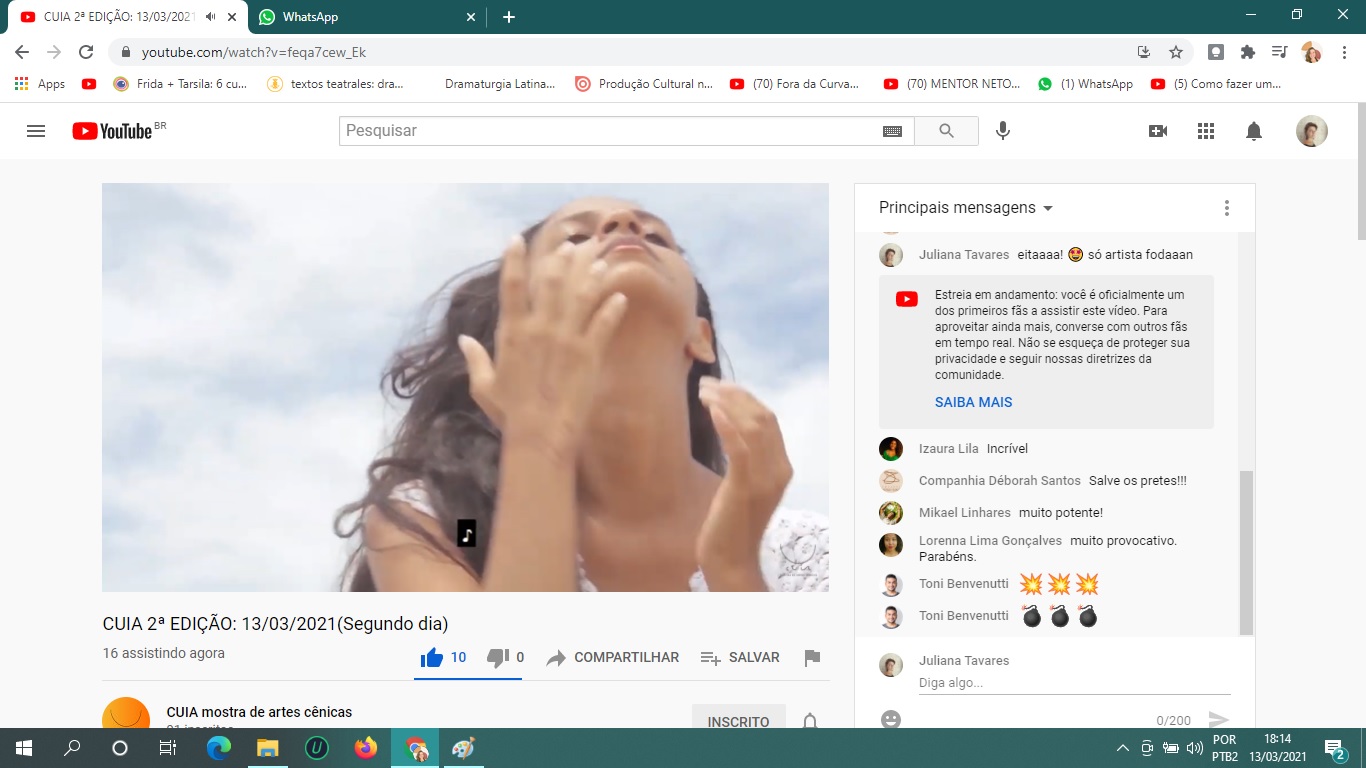Open the notifications bell in YouTube header

tap(1253, 131)
